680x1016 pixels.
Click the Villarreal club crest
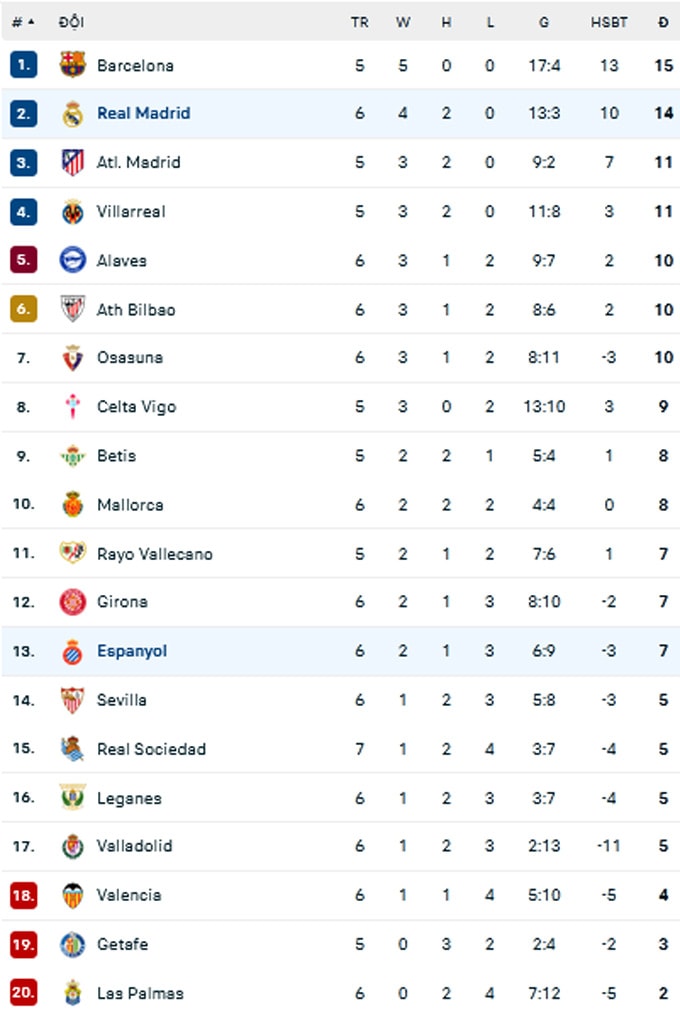[x=73, y=212]
